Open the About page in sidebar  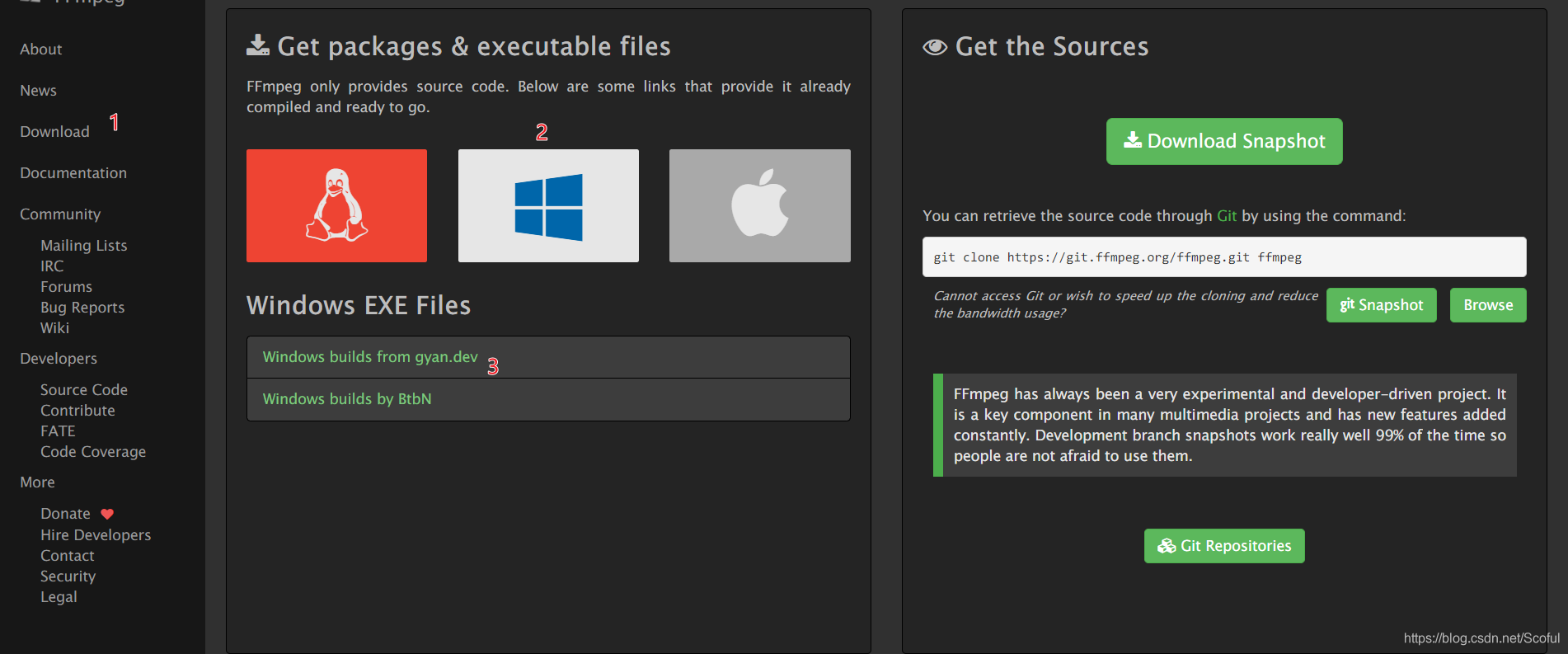click(41, 49)
